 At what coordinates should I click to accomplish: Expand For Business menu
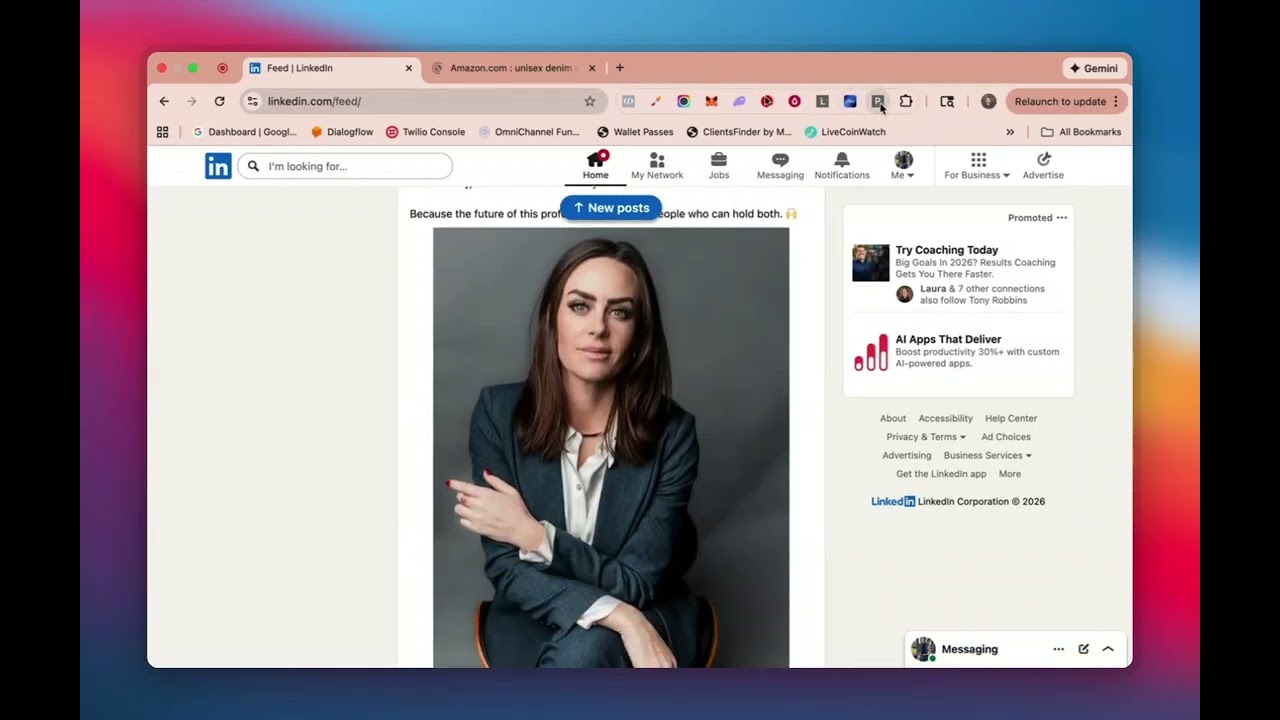[x=977, y=166]
